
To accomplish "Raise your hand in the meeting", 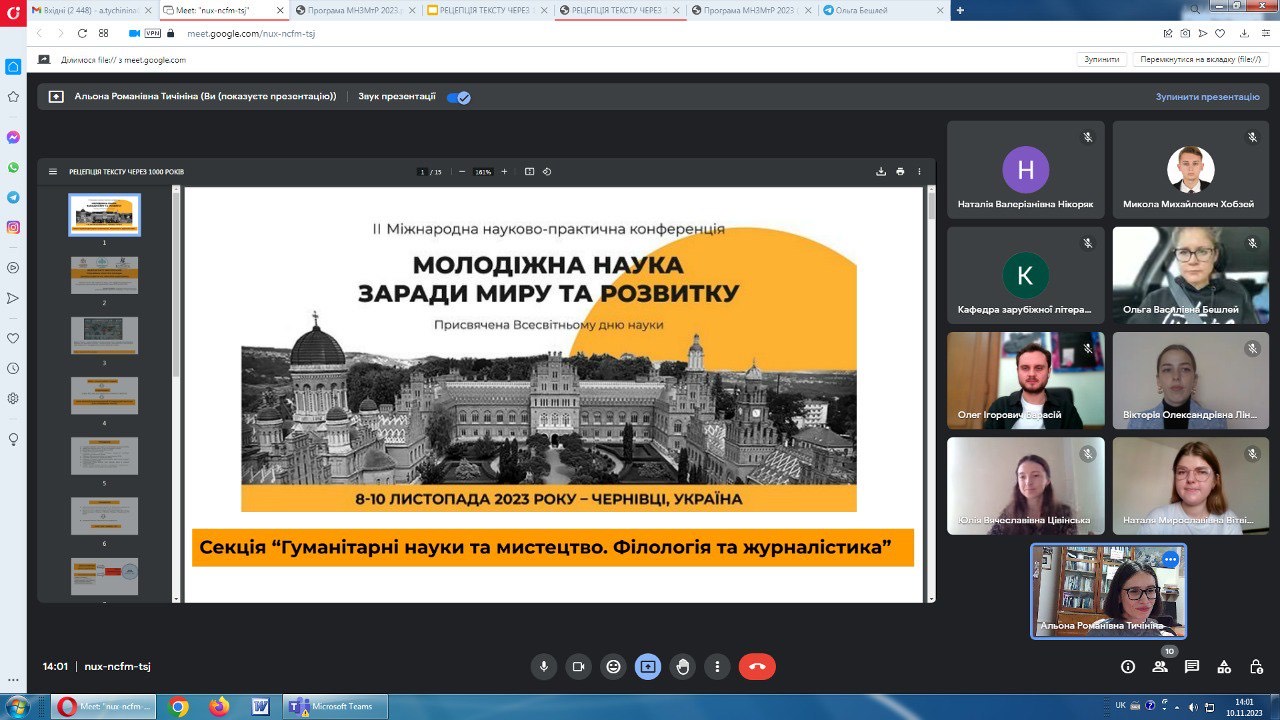I will 683,666.
